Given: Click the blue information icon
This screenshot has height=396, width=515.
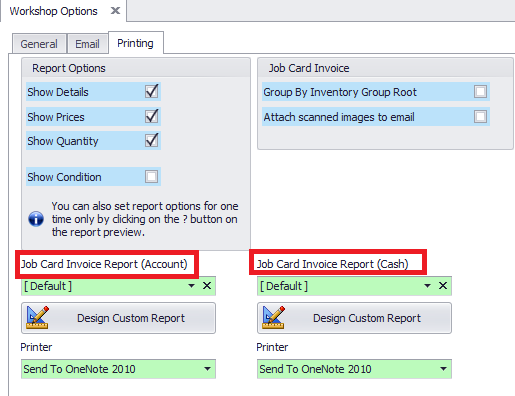Looking at the screenshot, I should tap(36, 219).
